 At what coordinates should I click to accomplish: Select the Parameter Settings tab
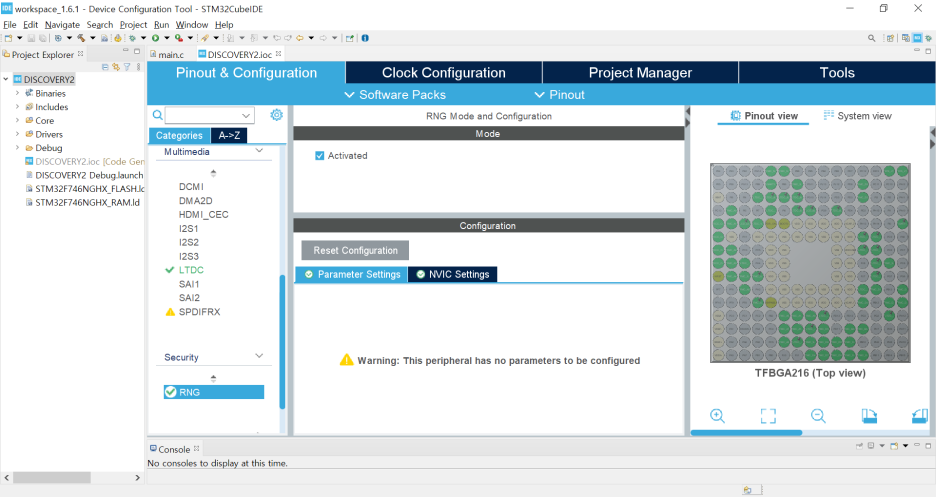click(352, 274)
